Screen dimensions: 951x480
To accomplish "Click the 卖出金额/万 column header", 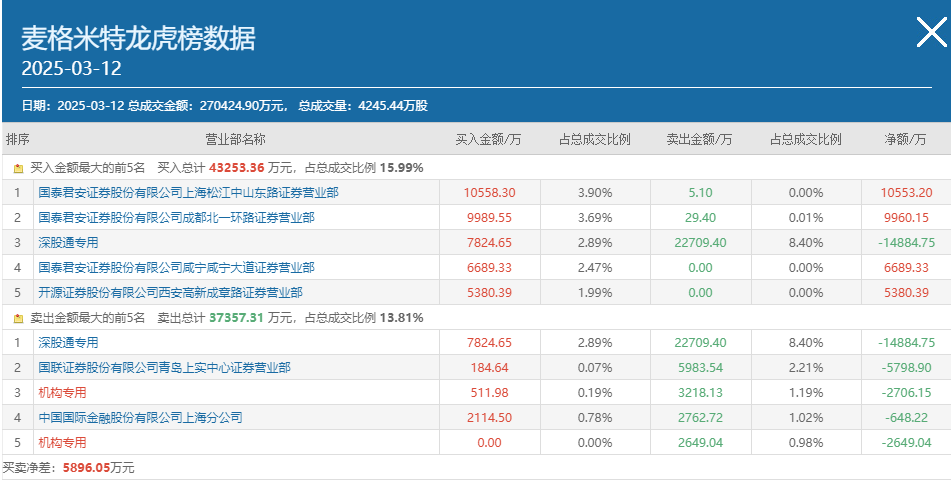I will click(x=699, y=140).
